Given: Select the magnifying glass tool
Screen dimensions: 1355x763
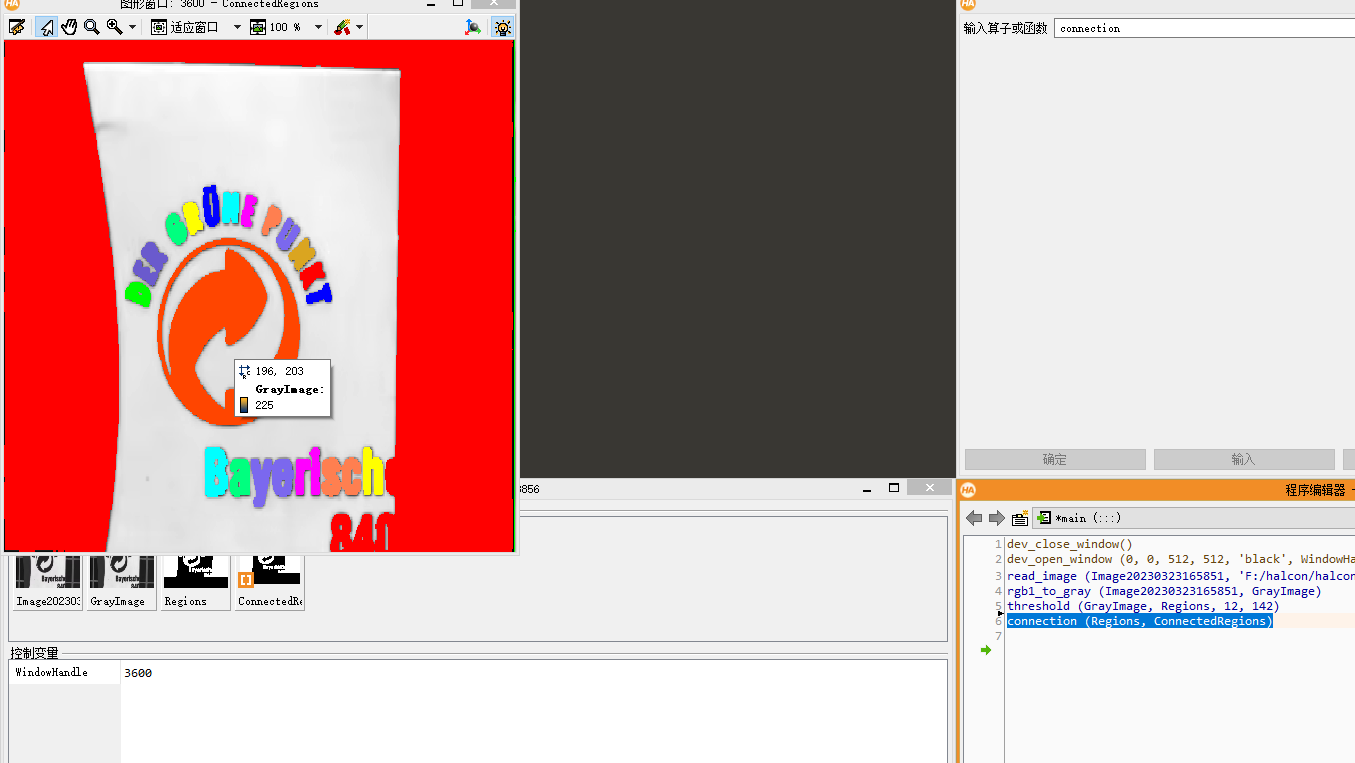Looking at the screenshot, I should 92,27.
